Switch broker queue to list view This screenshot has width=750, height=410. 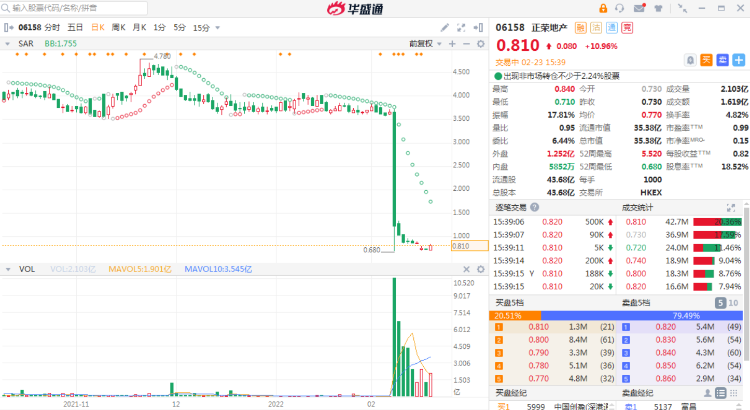tap(720, 393)
